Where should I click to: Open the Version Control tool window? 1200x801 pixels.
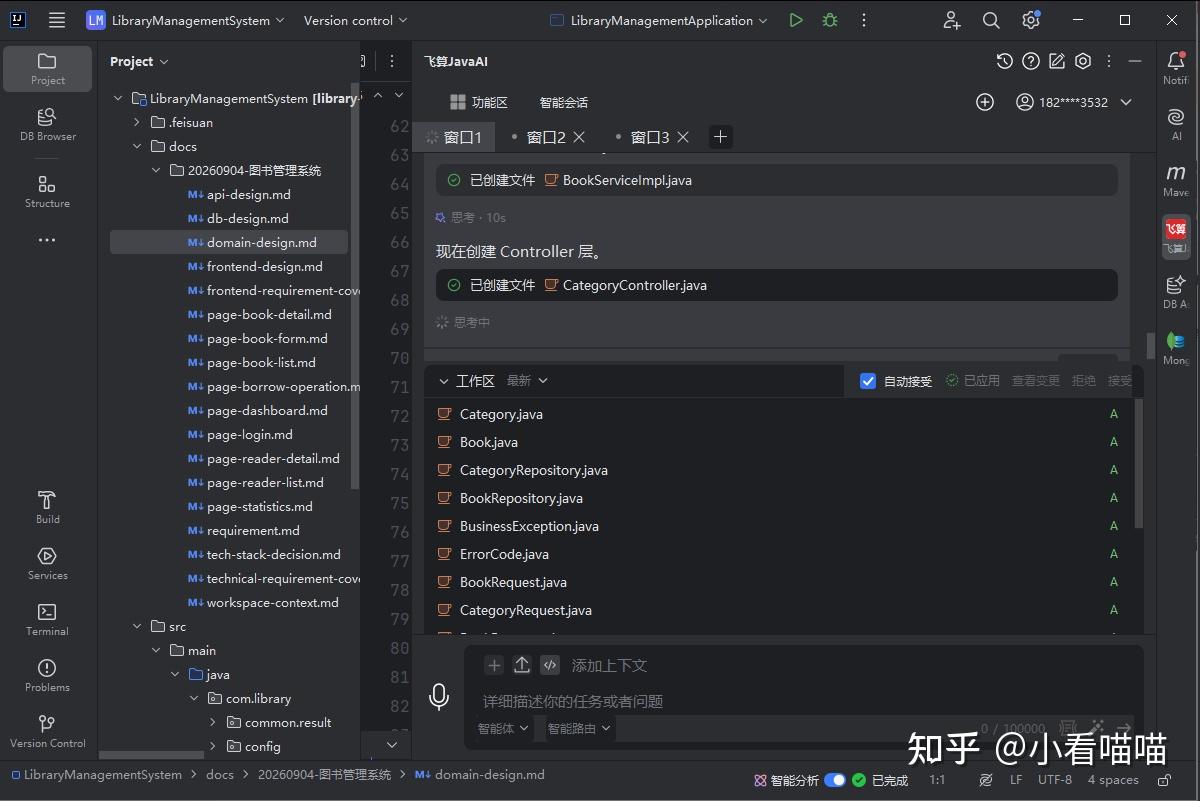[47, 732]
